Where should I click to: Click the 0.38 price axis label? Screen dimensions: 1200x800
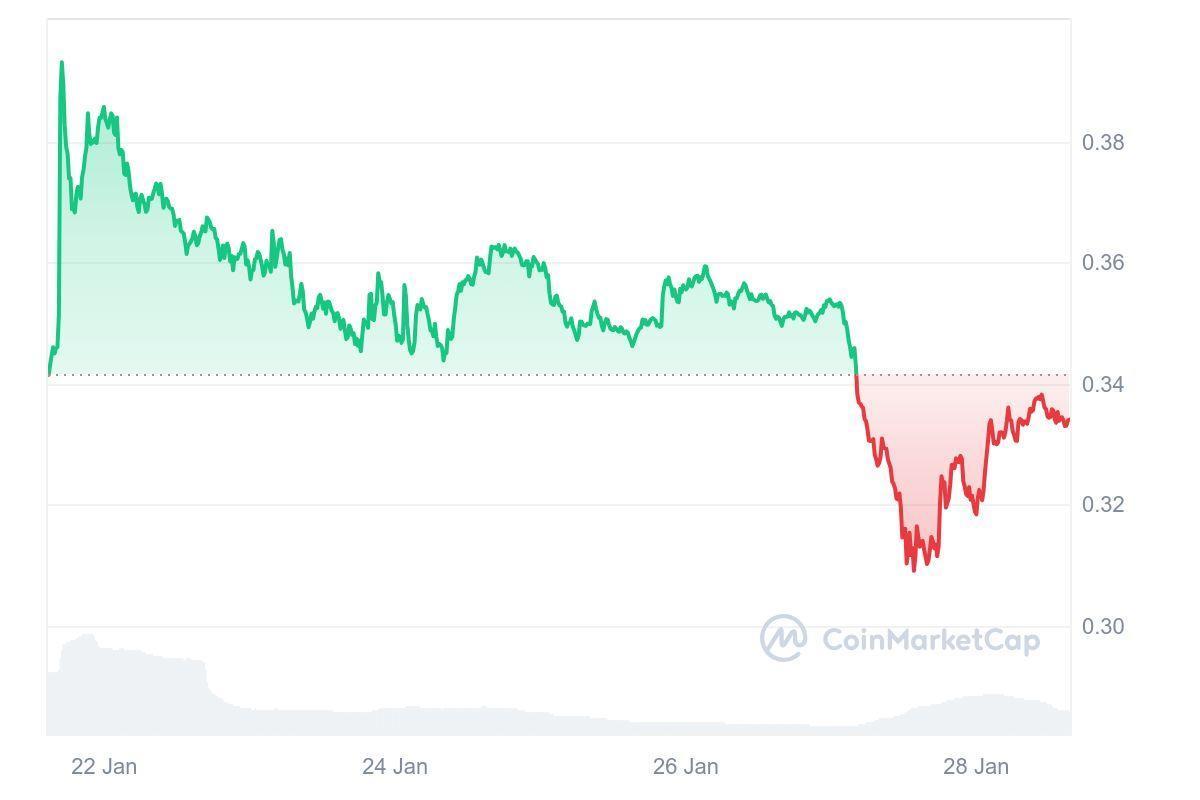point(1103,143)
